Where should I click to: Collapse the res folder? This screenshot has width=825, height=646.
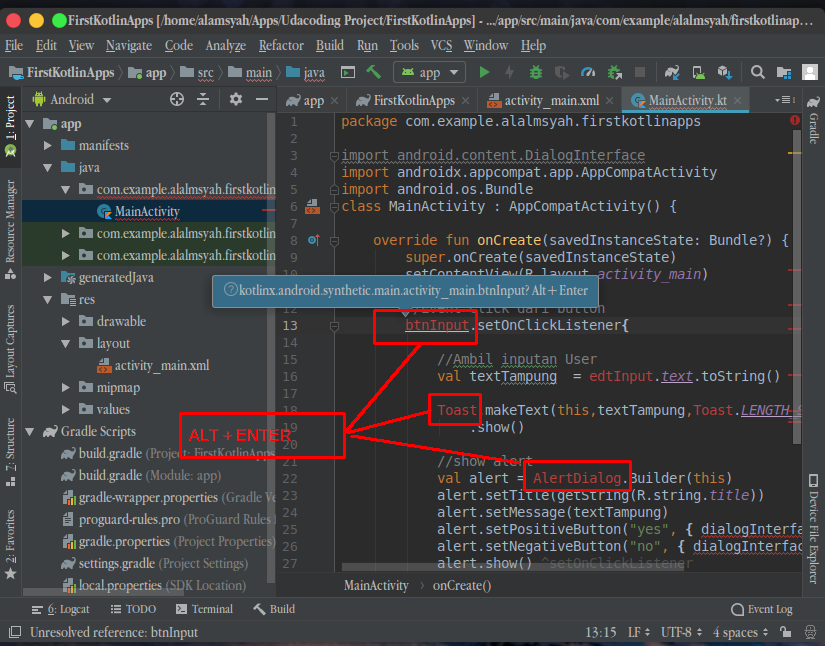(48, 299)
